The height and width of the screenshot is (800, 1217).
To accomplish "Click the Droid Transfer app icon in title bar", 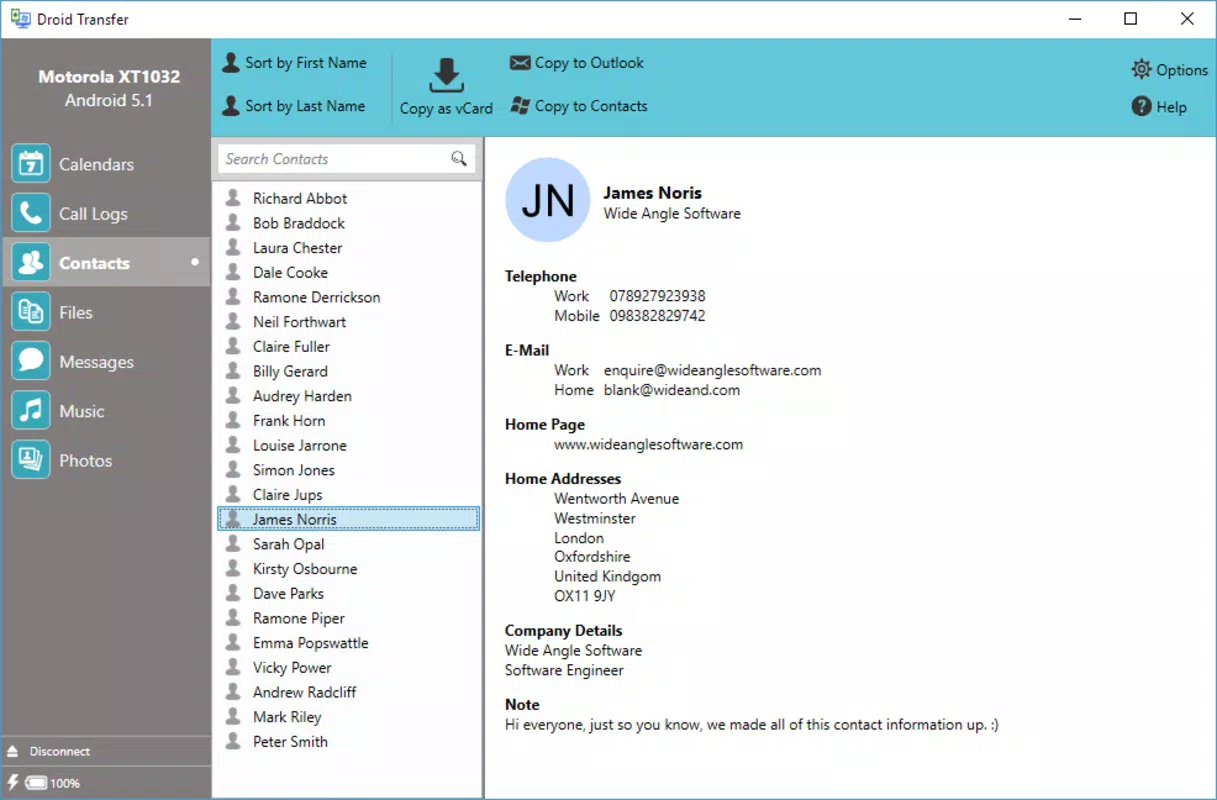I will click(x=20, y=19).
